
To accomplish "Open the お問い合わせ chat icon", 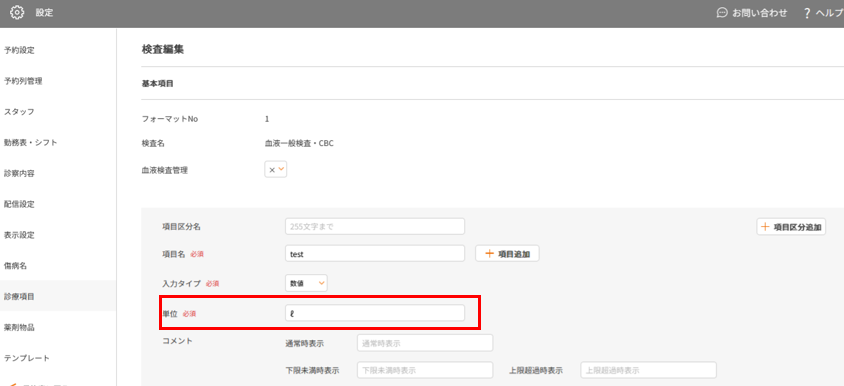I will click(722, 13).
